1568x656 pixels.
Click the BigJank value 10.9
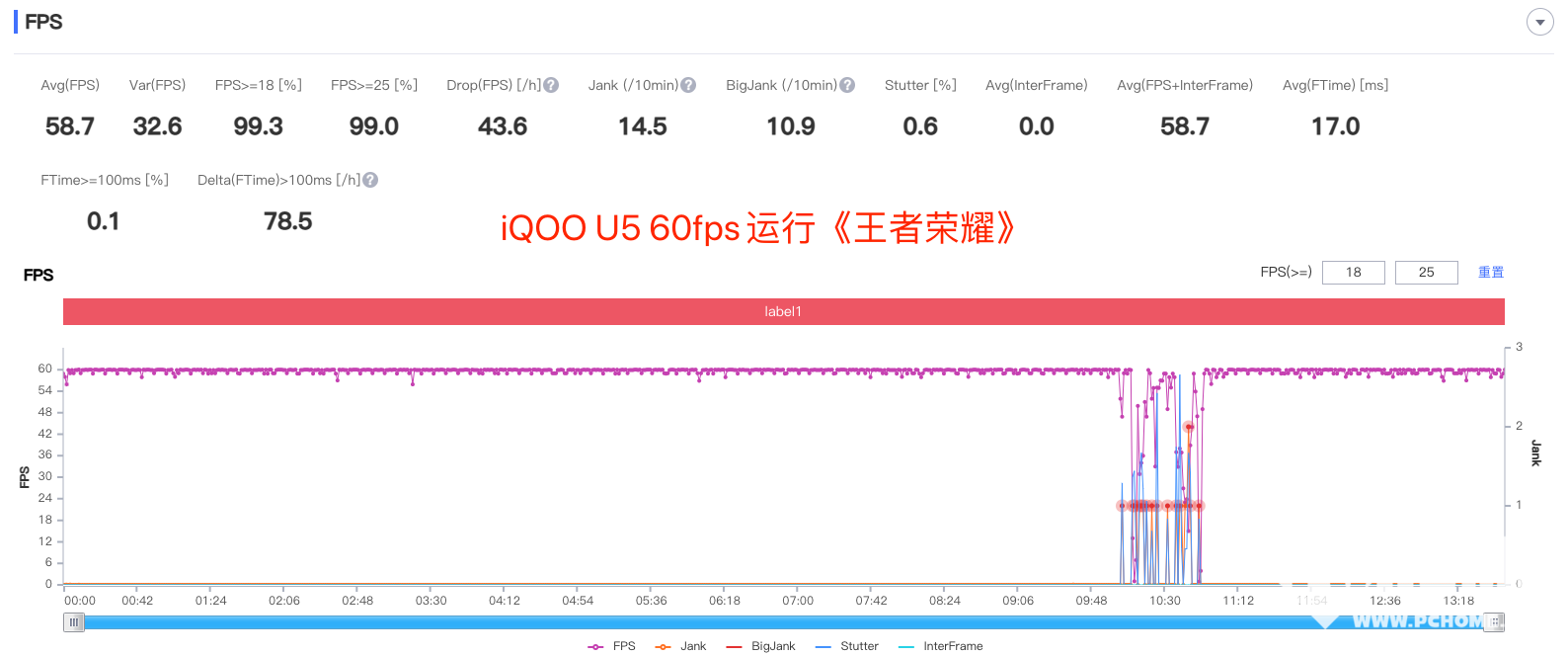click(791, 126)
